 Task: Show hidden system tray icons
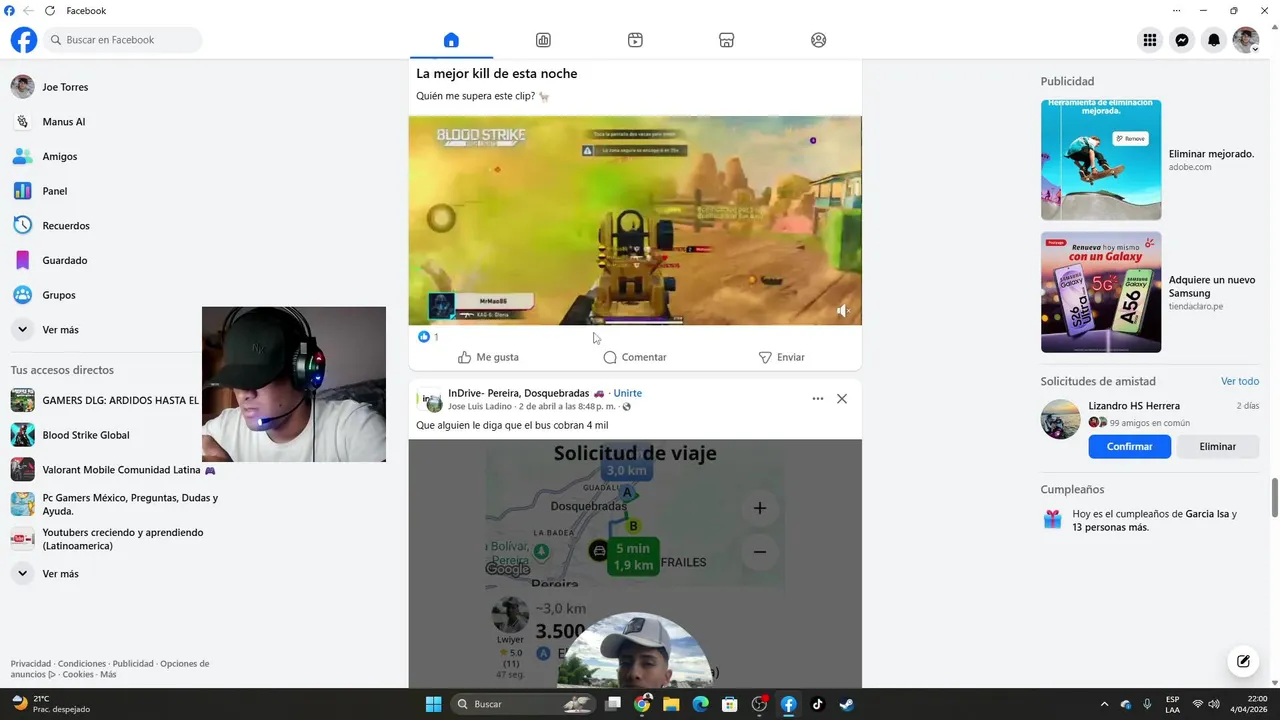click(x=1104, y=704)
